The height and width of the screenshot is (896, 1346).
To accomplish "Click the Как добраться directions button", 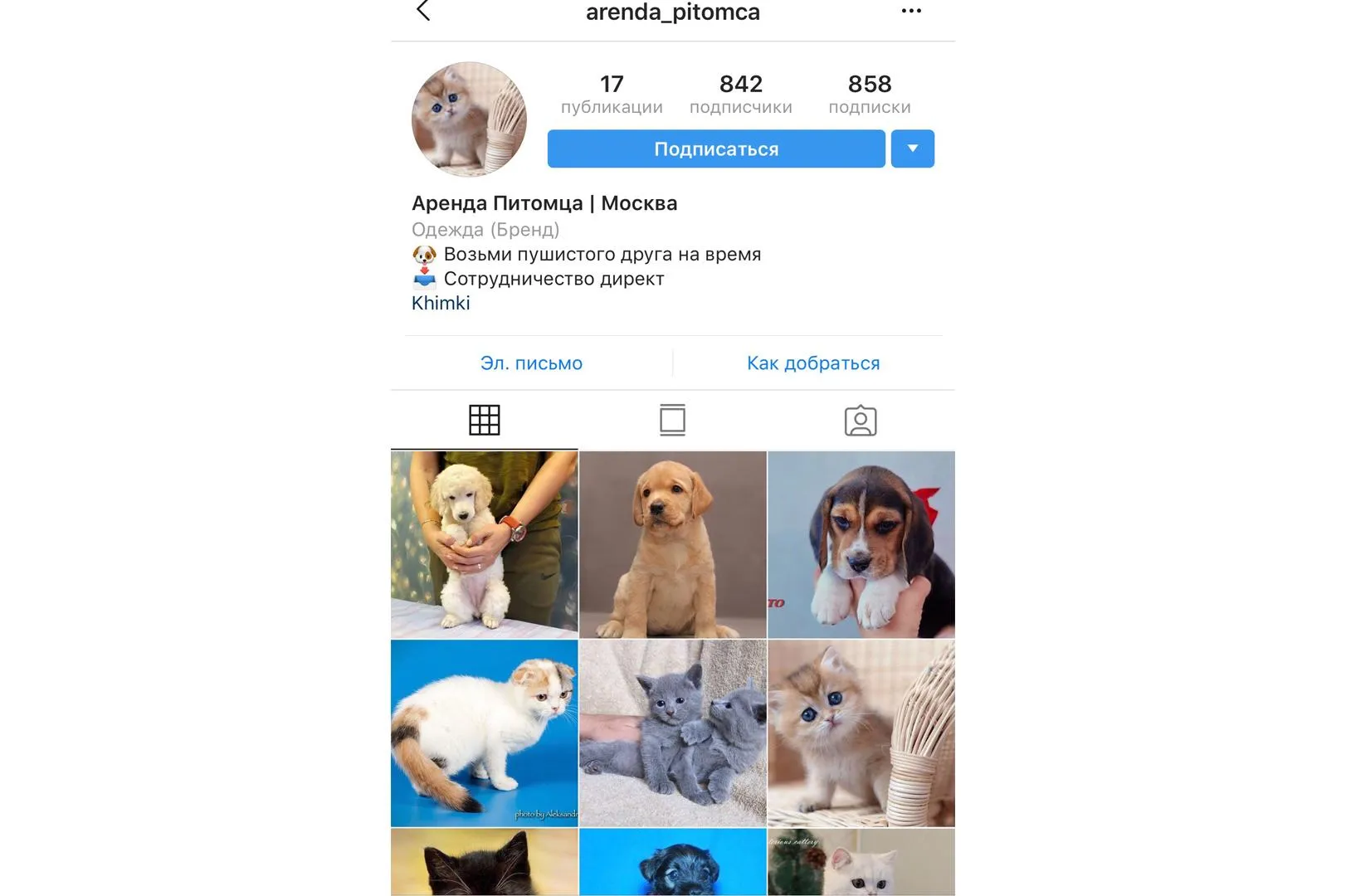I will coord(813,363).
